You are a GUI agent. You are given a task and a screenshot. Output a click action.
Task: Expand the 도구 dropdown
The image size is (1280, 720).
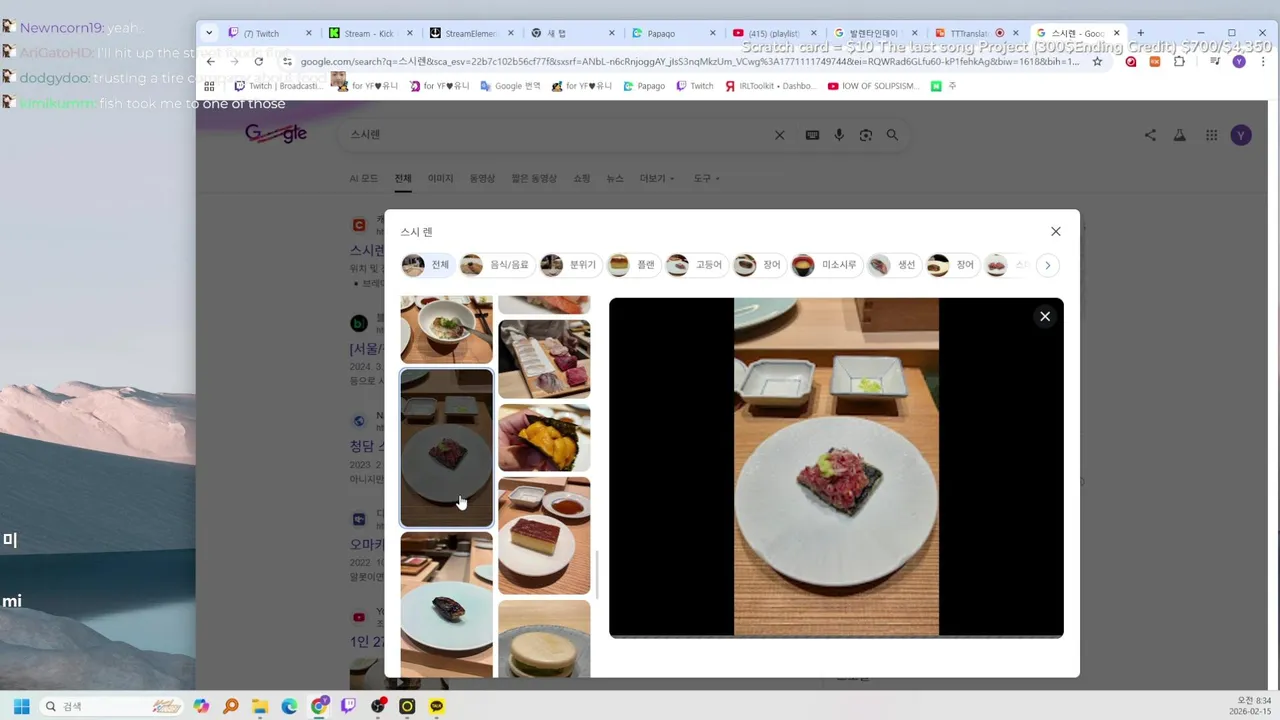click(x=706, y=178)
